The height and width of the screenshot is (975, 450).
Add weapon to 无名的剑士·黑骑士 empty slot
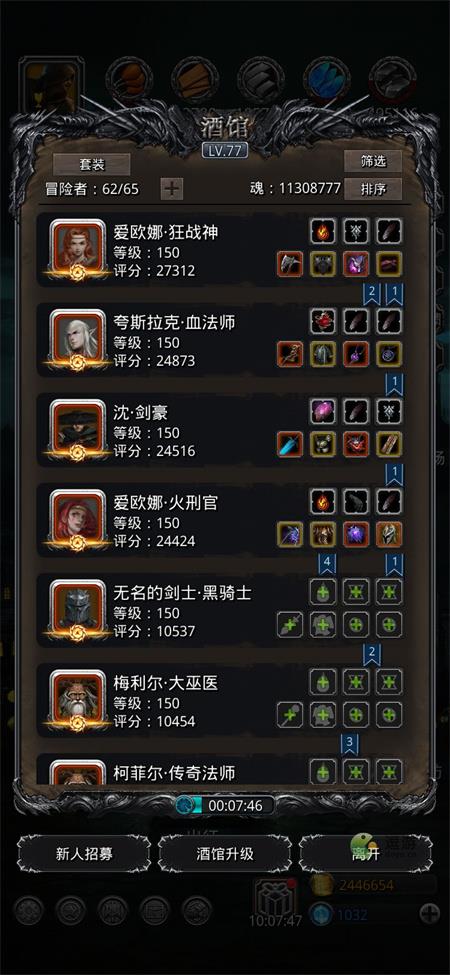[x=290, y=625]
